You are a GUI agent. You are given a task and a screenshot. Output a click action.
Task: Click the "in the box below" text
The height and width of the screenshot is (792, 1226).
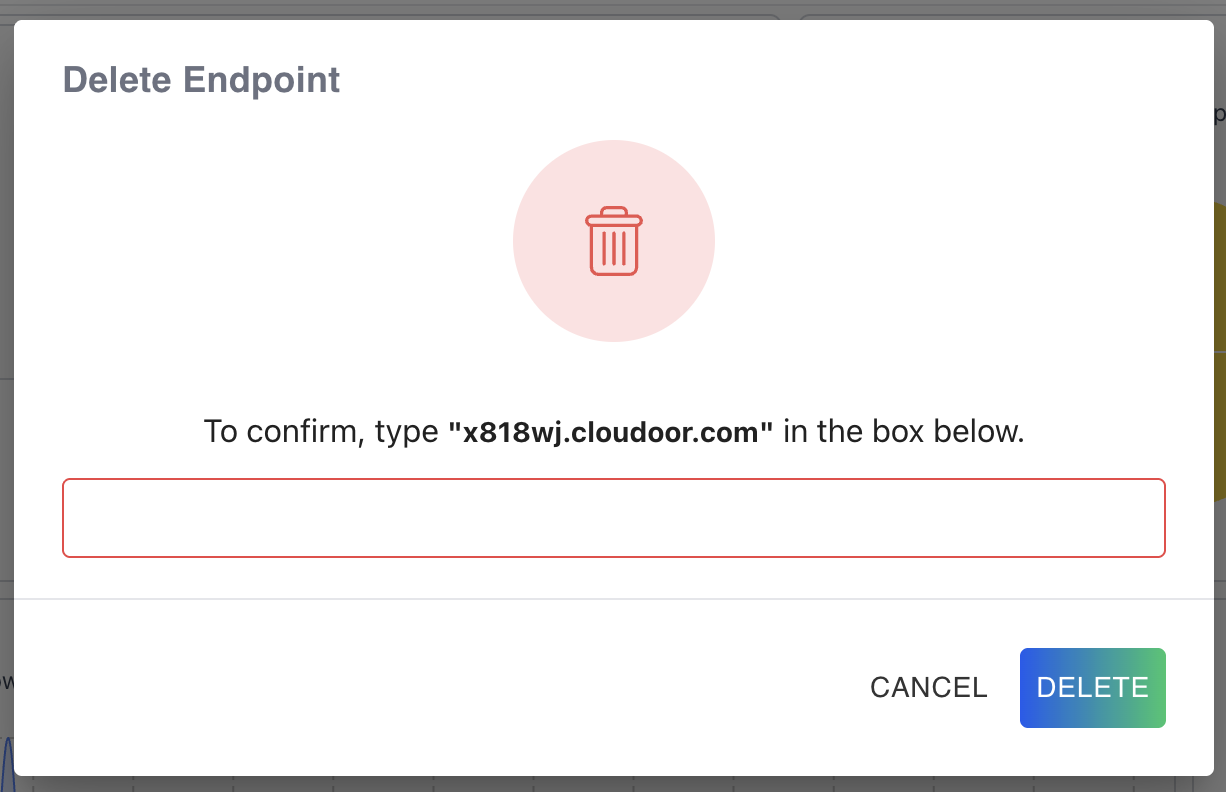904,432
